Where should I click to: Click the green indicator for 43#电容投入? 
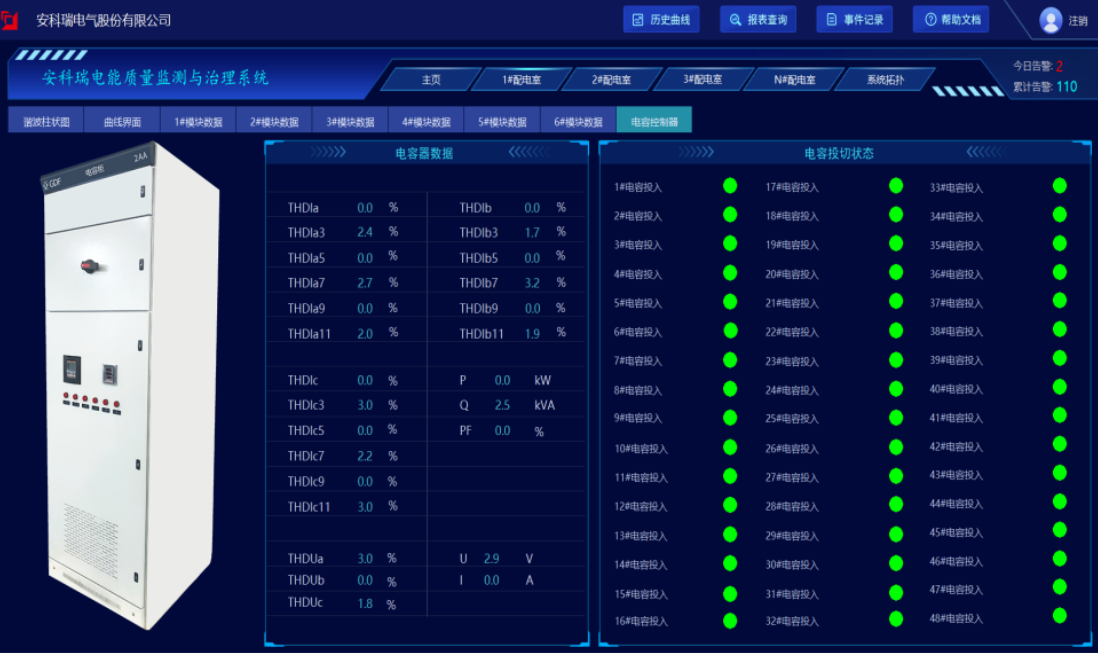point(1059,473)
